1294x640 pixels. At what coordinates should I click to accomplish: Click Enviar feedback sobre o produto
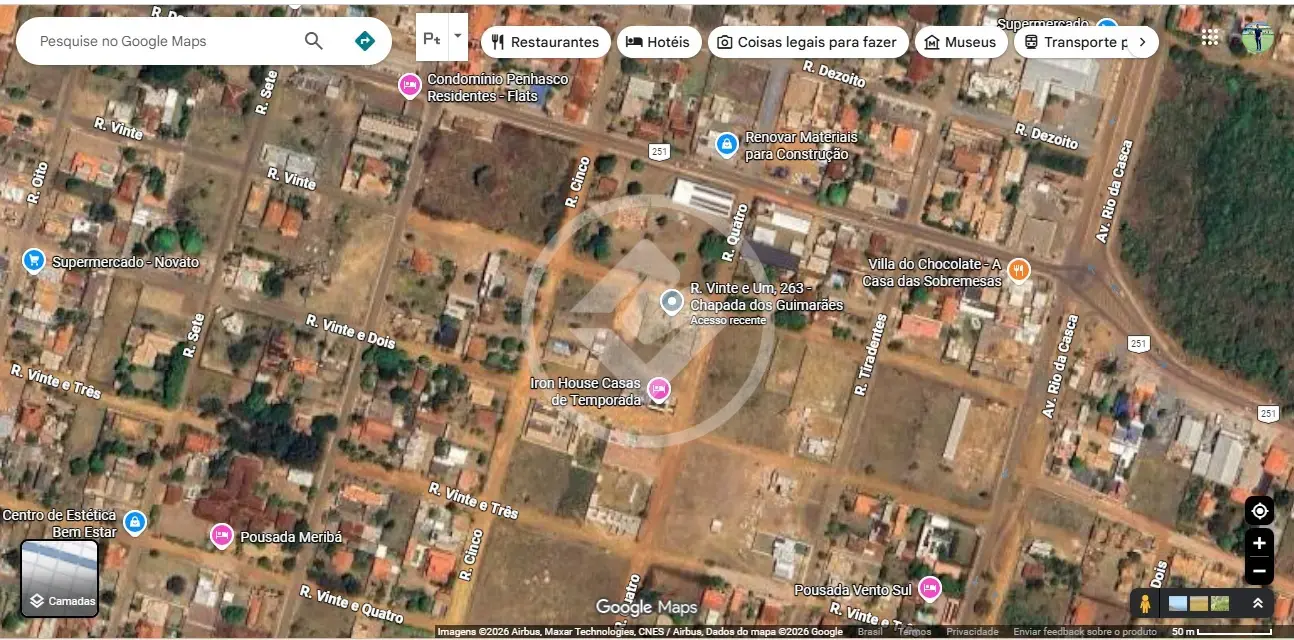tap(1085, 632)
